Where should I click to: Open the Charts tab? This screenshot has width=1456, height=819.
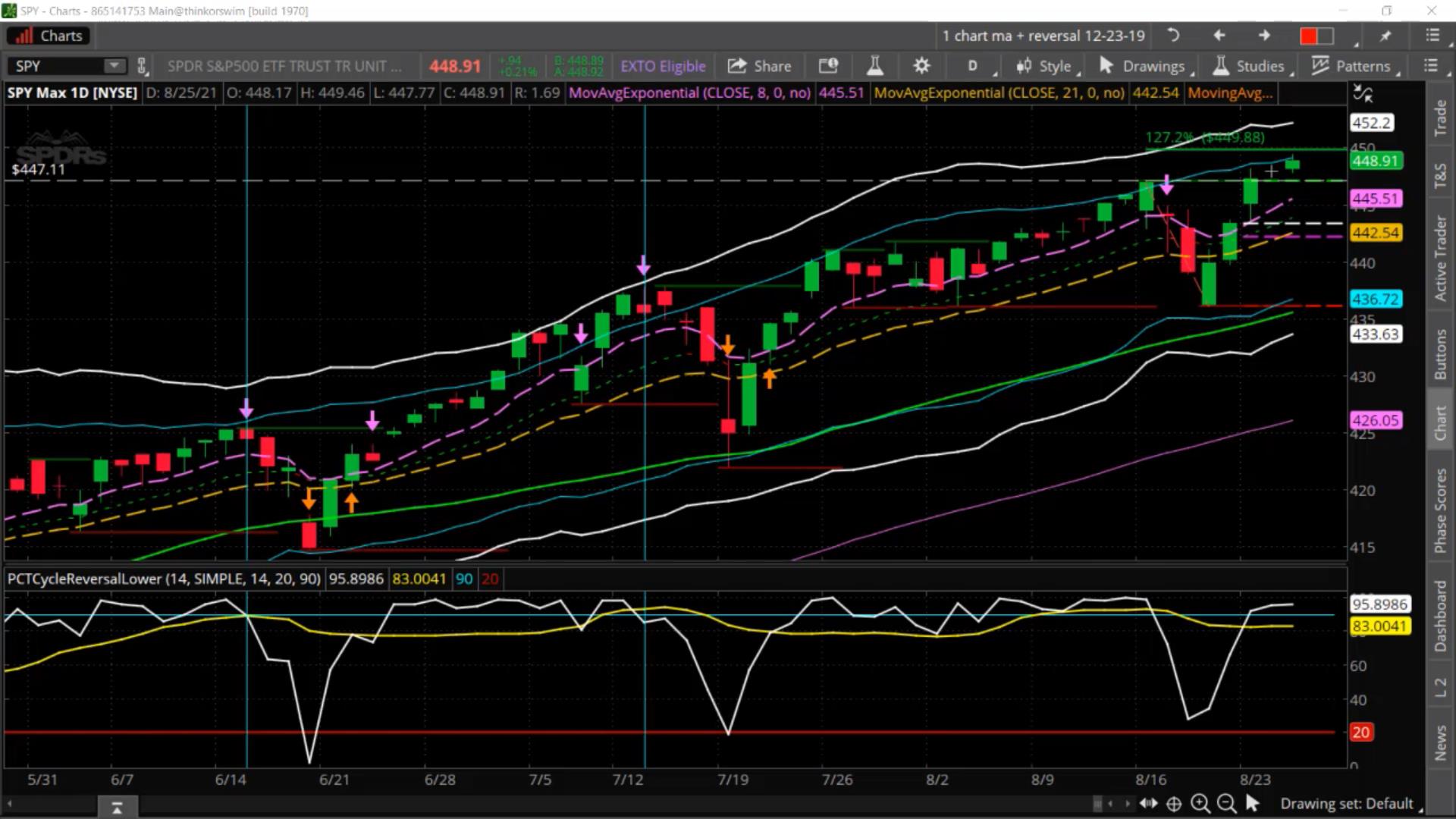tap(49, 36)
